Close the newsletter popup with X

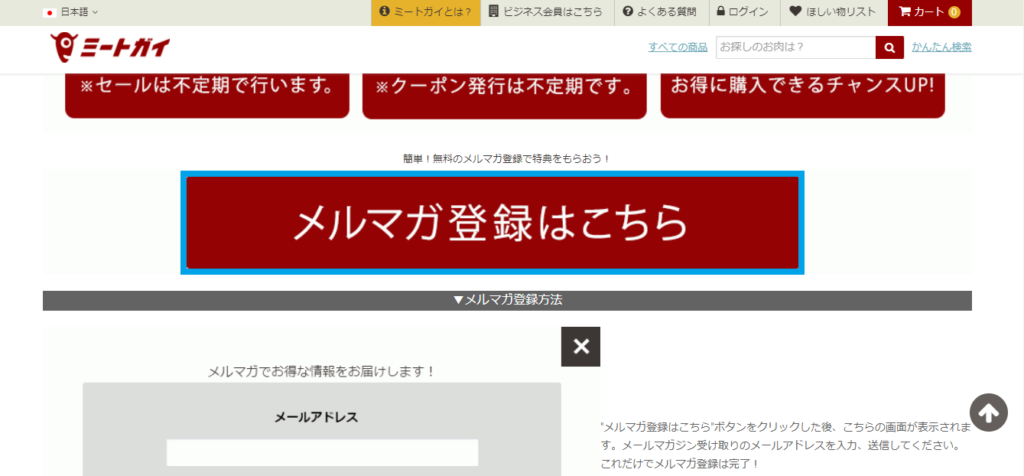tap(581, 347)
